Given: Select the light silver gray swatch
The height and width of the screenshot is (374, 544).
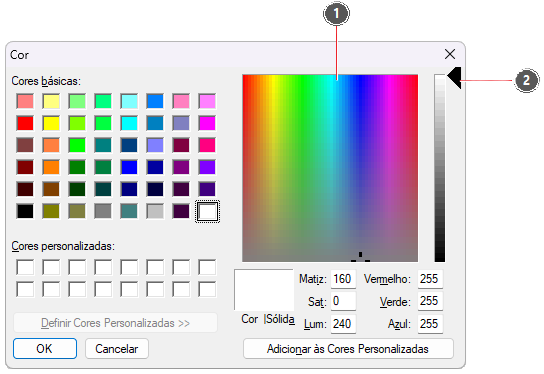Looking at the screenshot, I should [155, 211].
